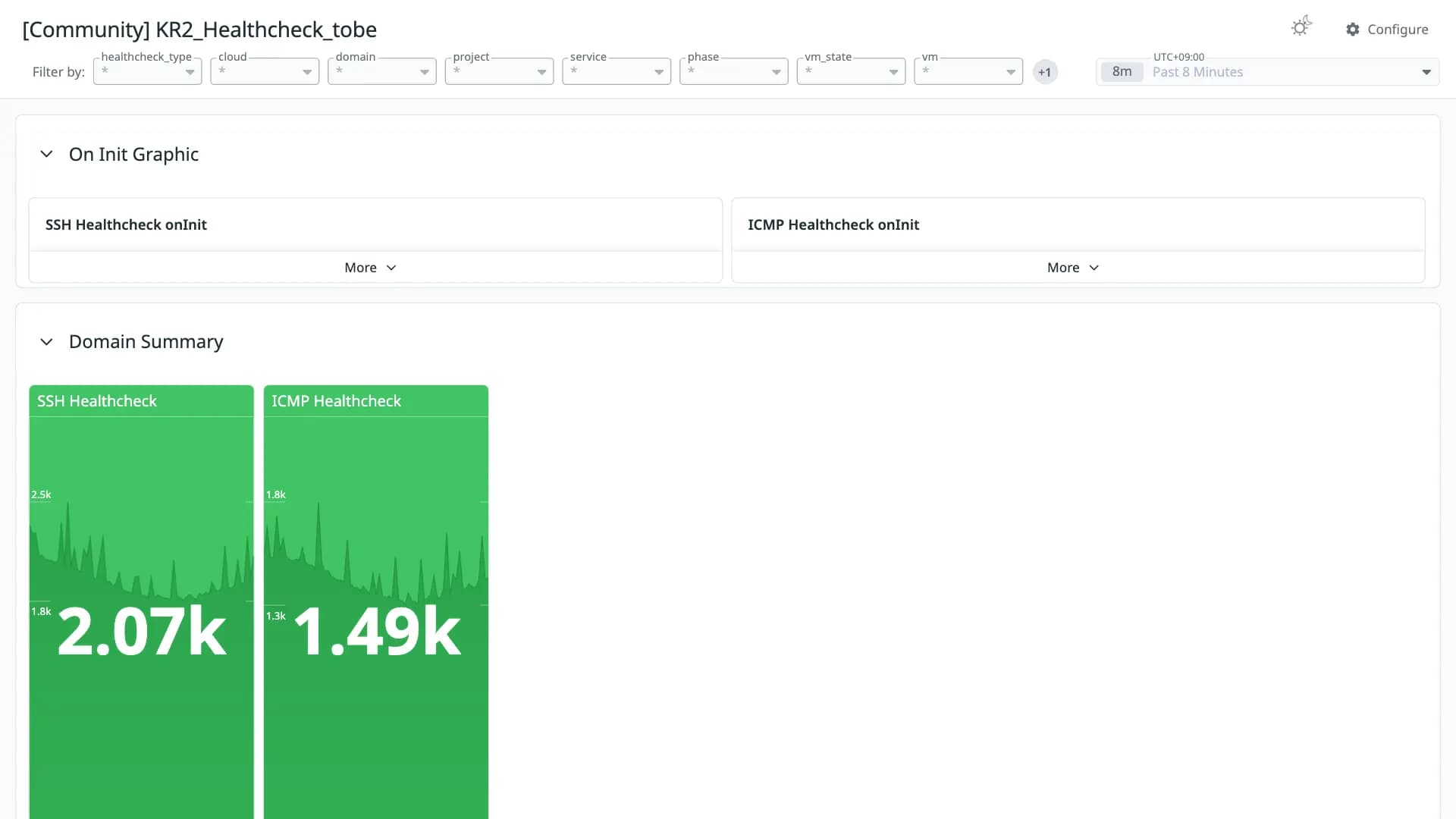Click the dashboard title KR2_Healthcheck_tobe

click(199, 30)
